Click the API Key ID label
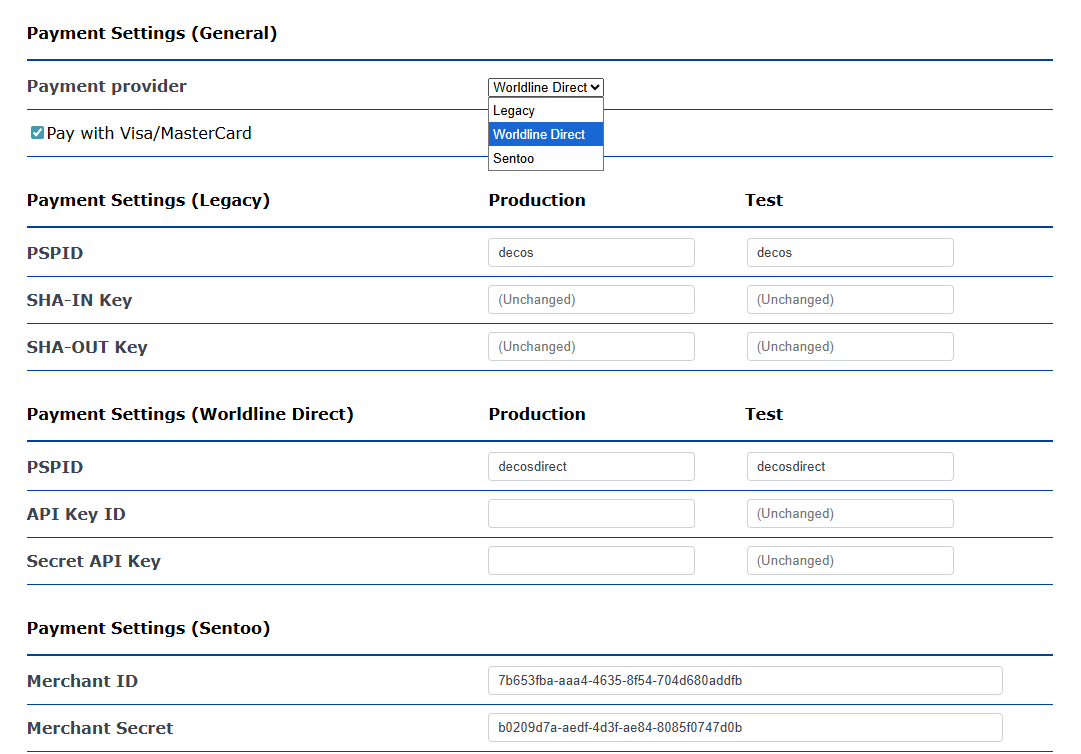 tap(76, 514)
